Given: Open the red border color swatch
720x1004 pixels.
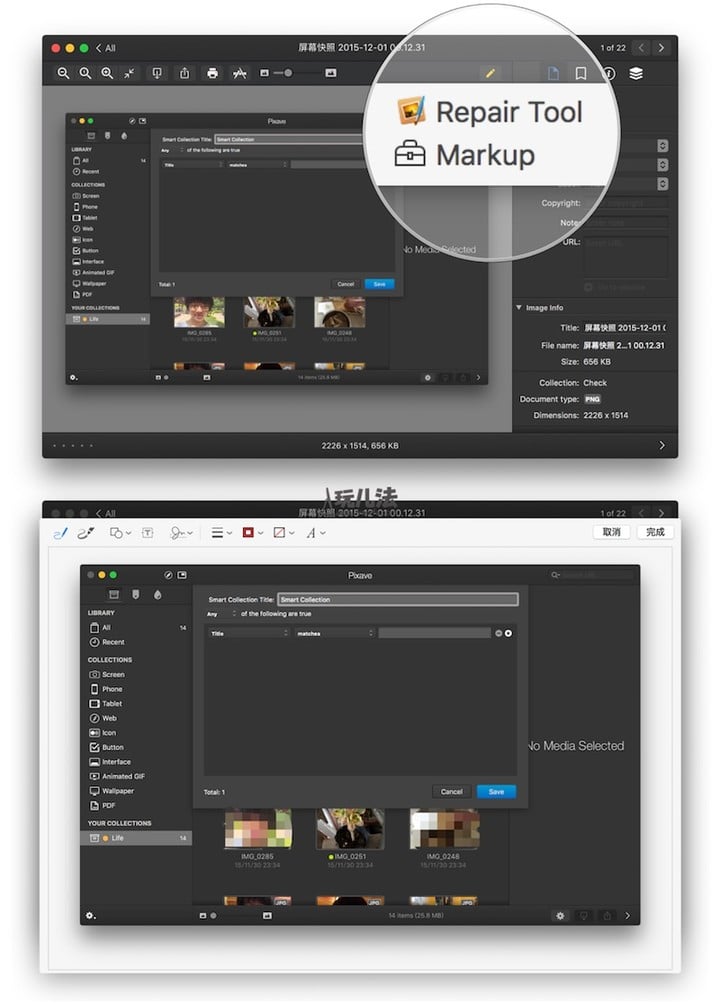Looking at the screenshot, I should tap(249, 533).
